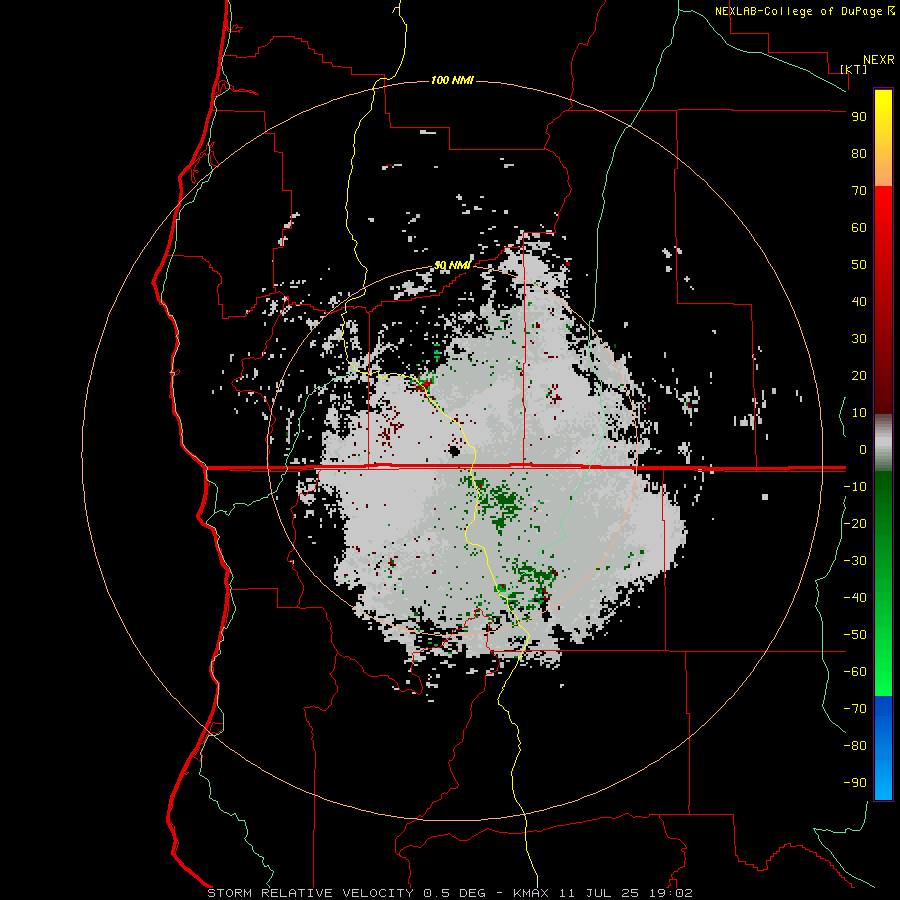Click the gray zero-velocity segment of the color bar

(883, 443)
